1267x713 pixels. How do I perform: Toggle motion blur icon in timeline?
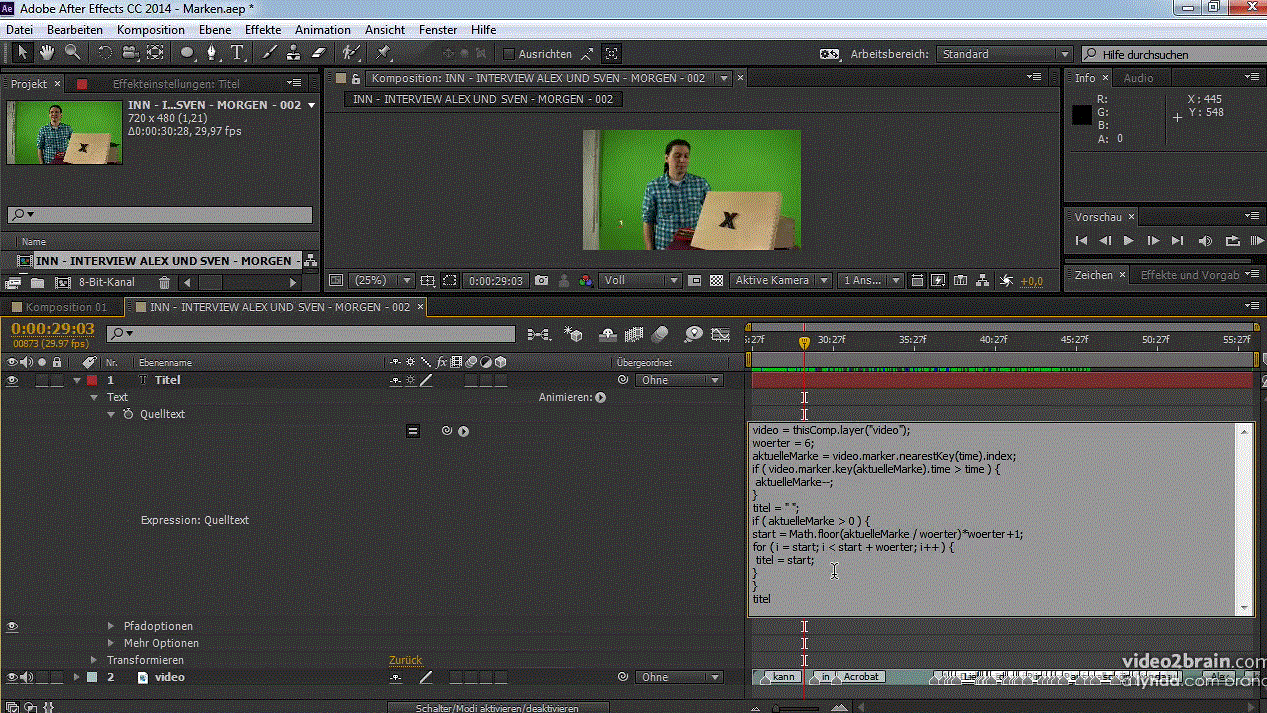pos(660,334)
